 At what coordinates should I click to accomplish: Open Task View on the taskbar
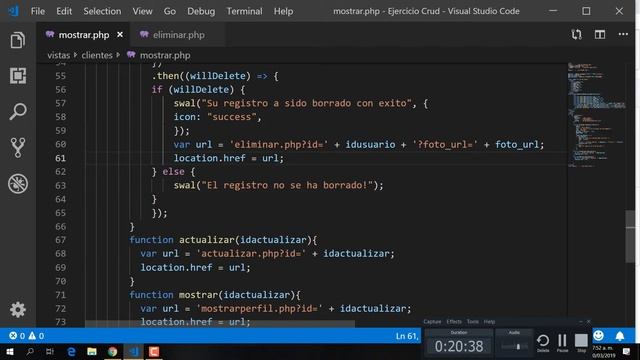click(50, 351)
